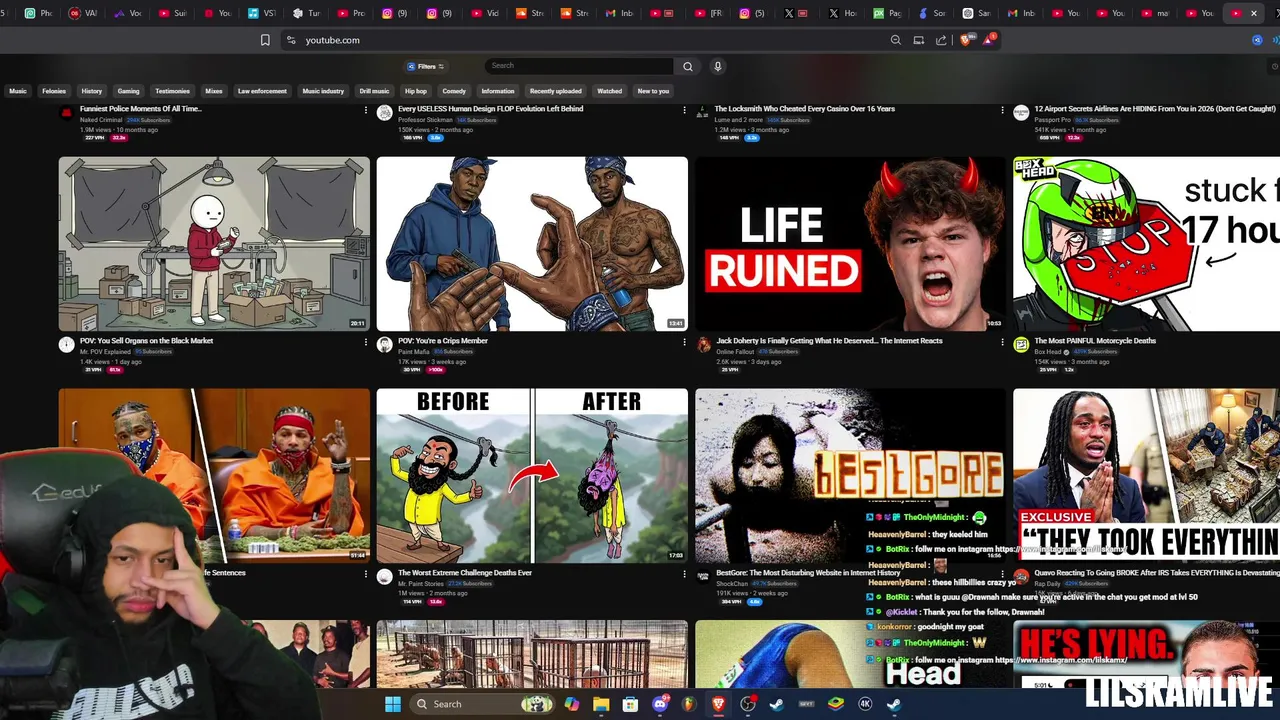Select the Recently uploaded filter chip

[x=555, y=91]
